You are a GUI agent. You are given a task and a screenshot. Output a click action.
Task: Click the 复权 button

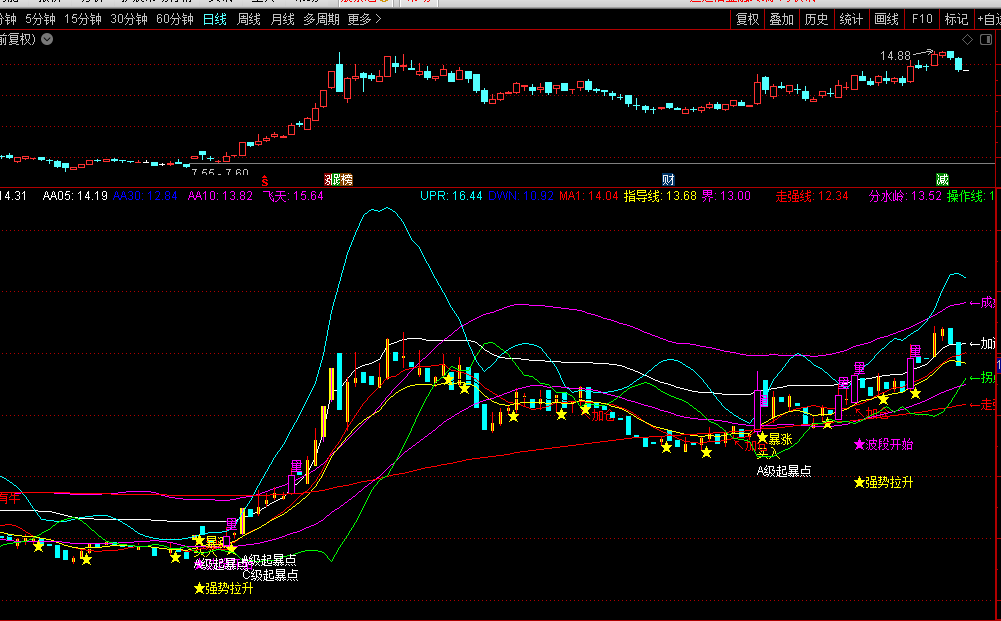[x=747, y=19]
